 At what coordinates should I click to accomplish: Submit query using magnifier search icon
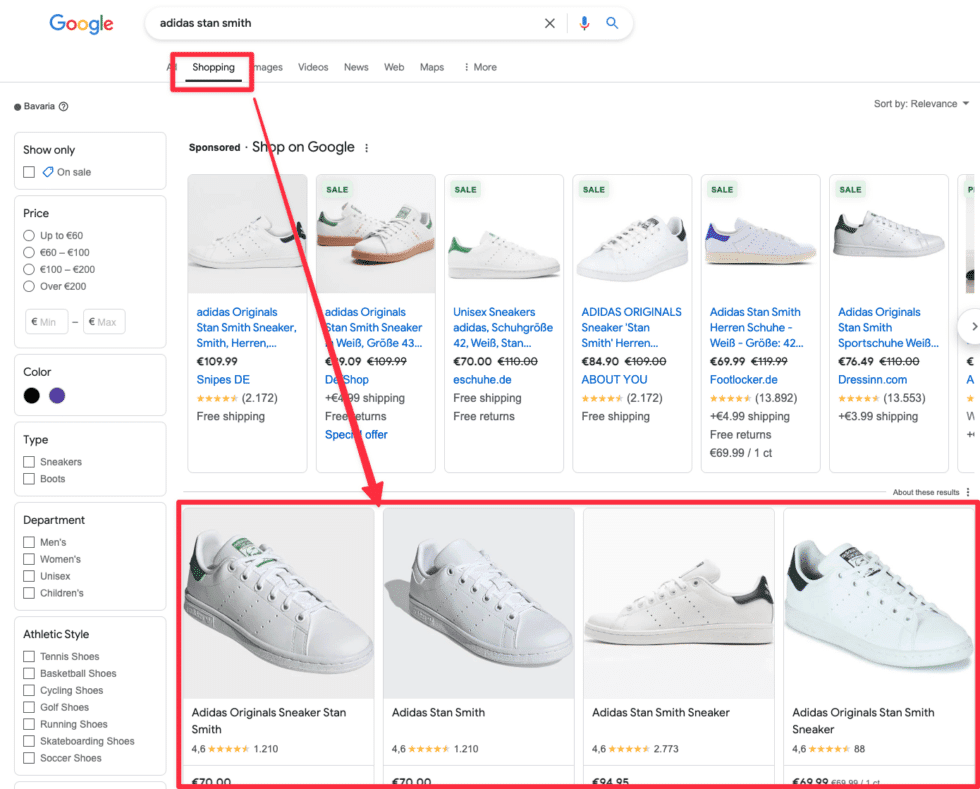coord(612,23)
